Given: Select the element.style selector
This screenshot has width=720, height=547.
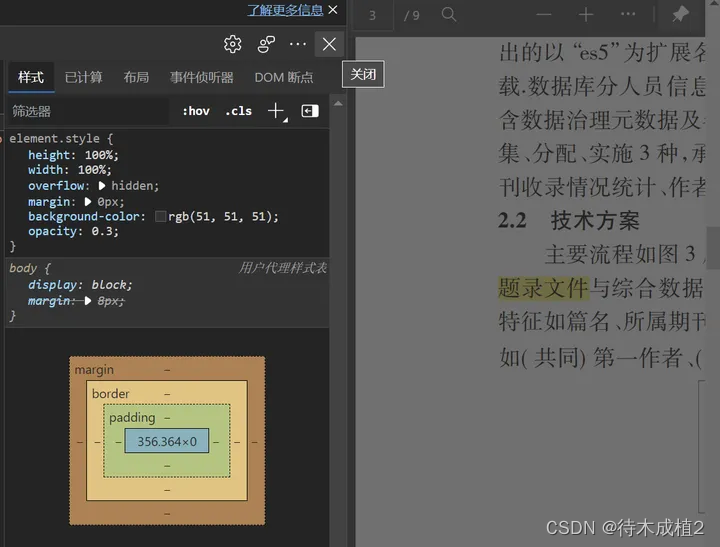Looking at the screenshot, I should (x=54, y=138).
